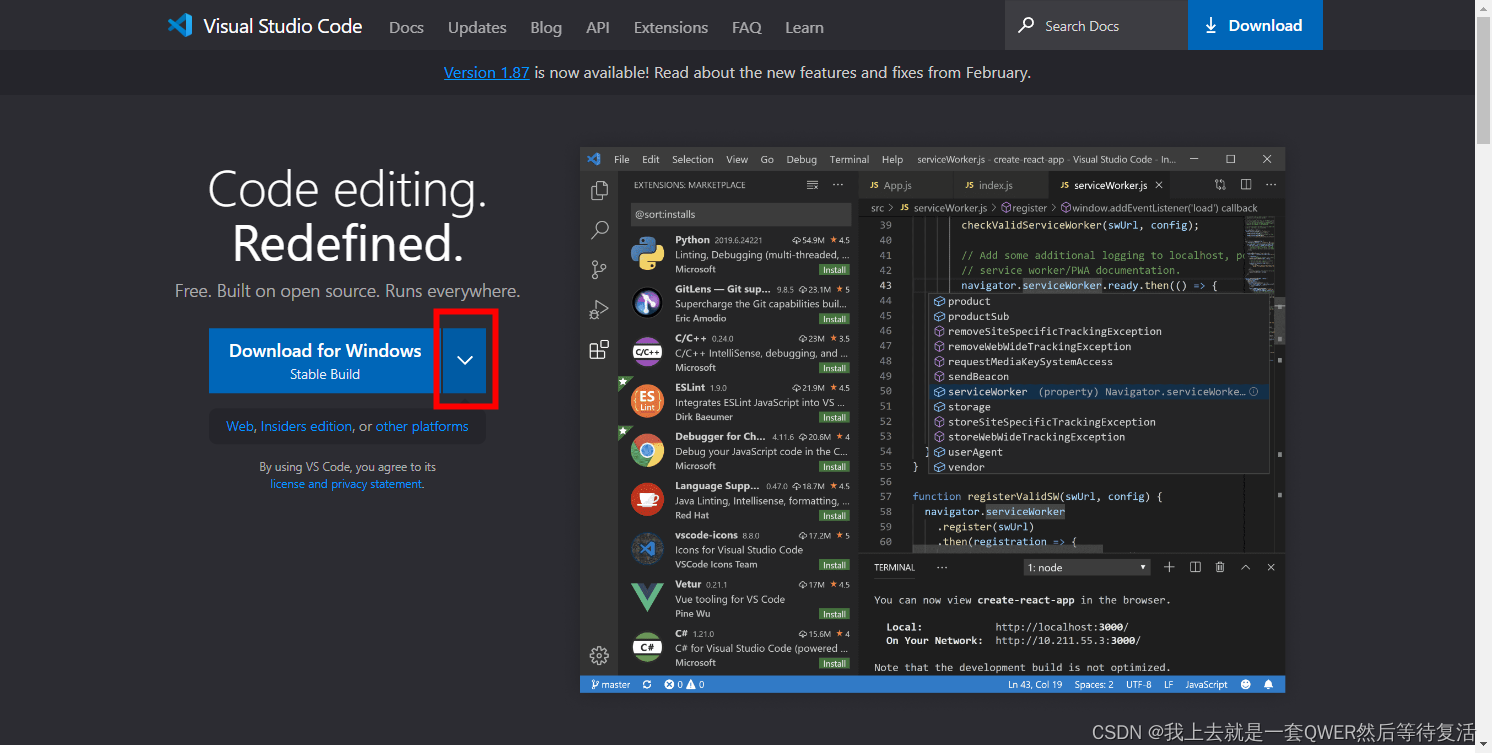This screenshot has height=753, width=1492.
Task: Click the terminal panel ellipsis next to TERMINAL
Action: tap(941, 567)
